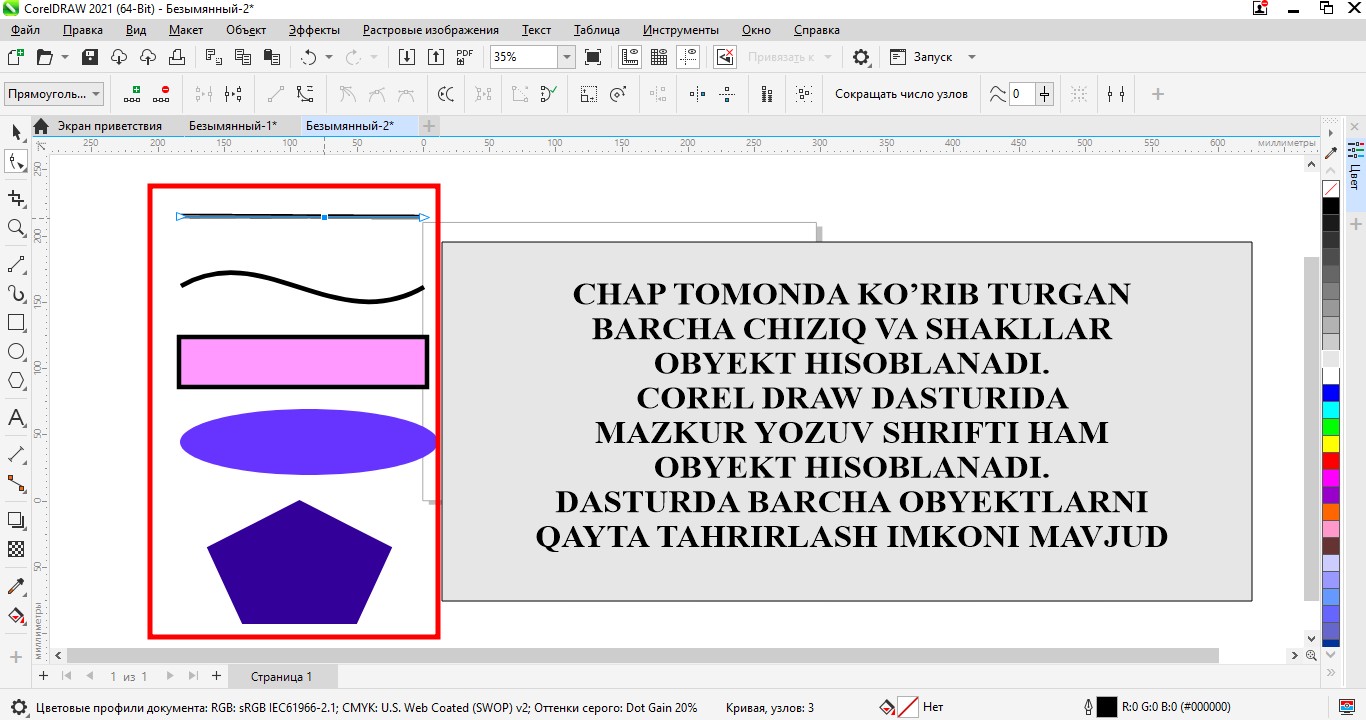This screenshot has height=720, width=1366.
Task: Toggle the show grid button
Action: (659, 57)
